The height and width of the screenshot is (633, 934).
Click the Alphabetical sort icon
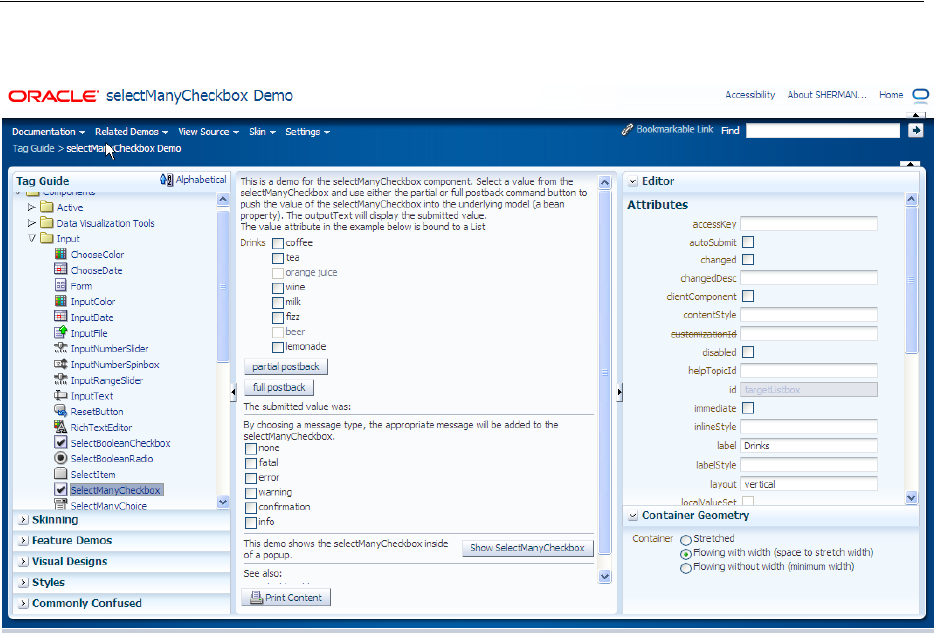click(x=166, y=179)
